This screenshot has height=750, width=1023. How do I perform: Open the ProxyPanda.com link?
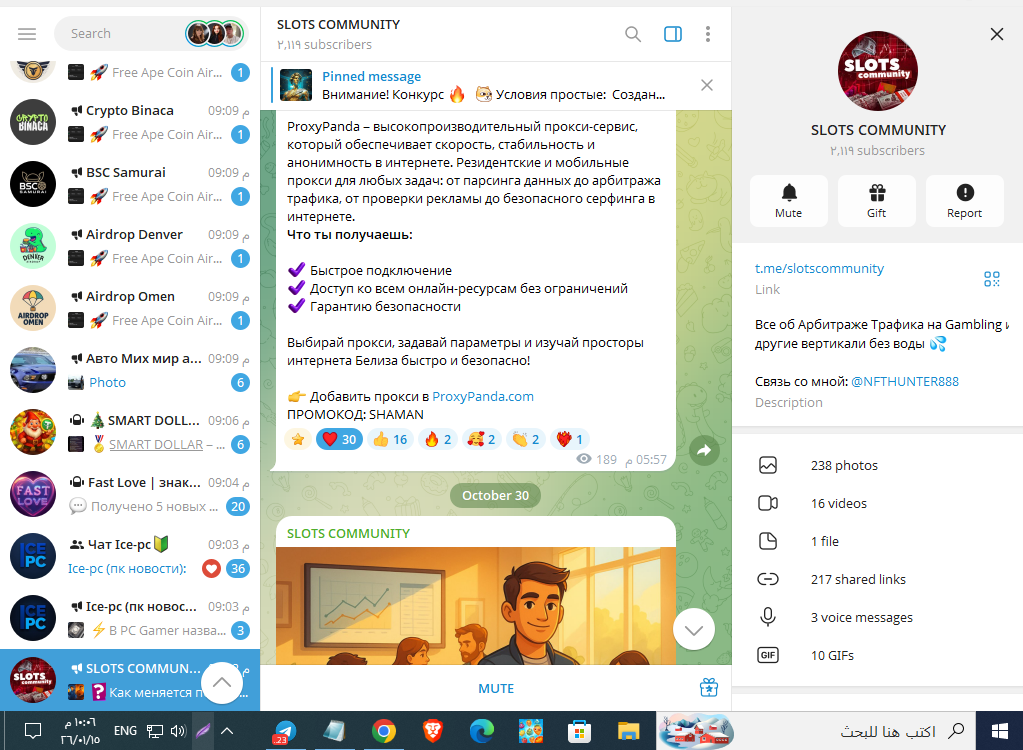click(483, 397)
